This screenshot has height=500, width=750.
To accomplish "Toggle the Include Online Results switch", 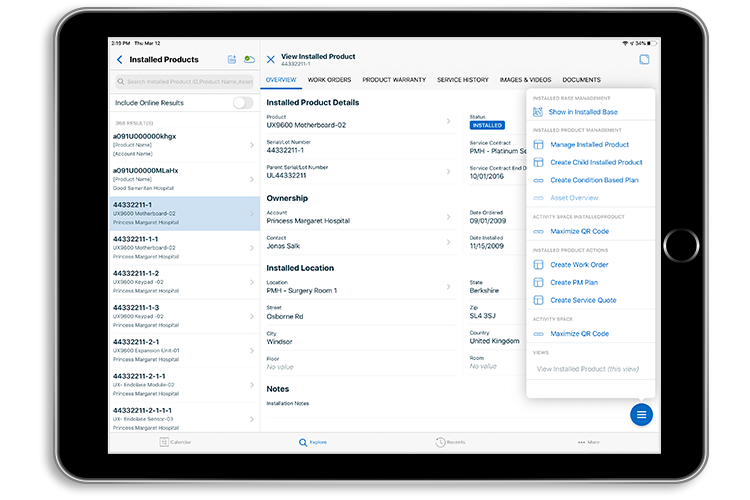I will (242, 103).
